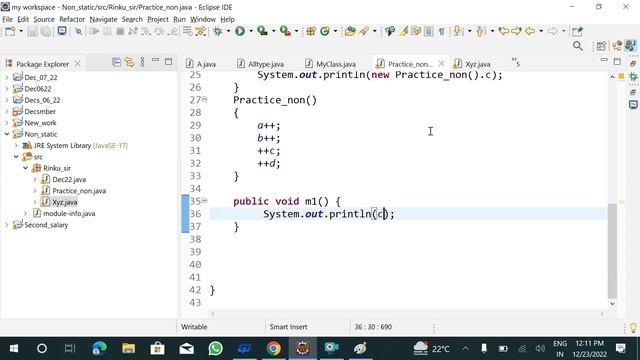Click the Coverage run icon
640x360 pixels.
coord(262,31)
